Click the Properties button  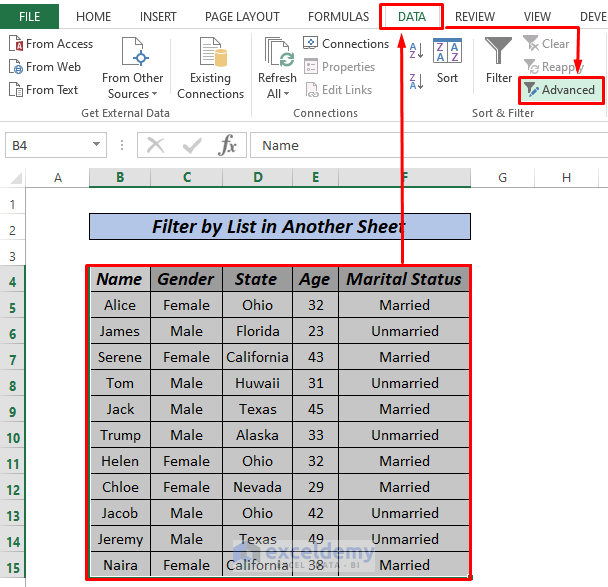(x=339, y=67)
